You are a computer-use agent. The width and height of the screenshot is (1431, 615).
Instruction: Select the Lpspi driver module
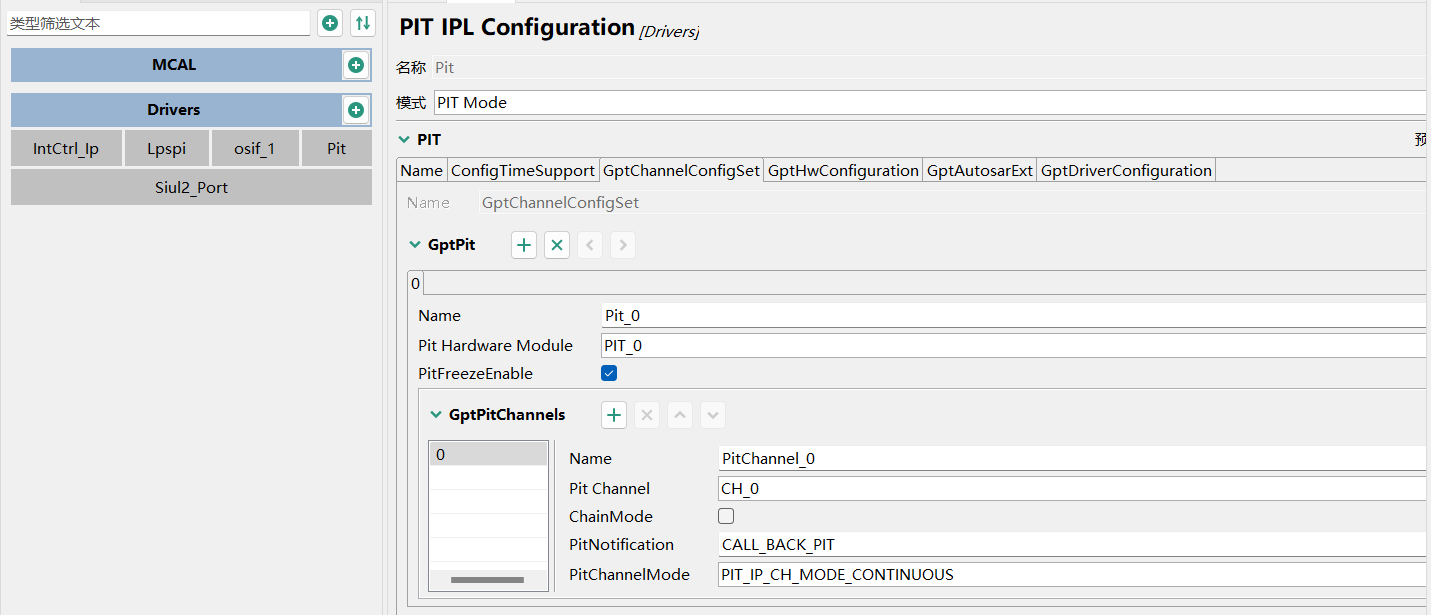click(x=166, y=147)
